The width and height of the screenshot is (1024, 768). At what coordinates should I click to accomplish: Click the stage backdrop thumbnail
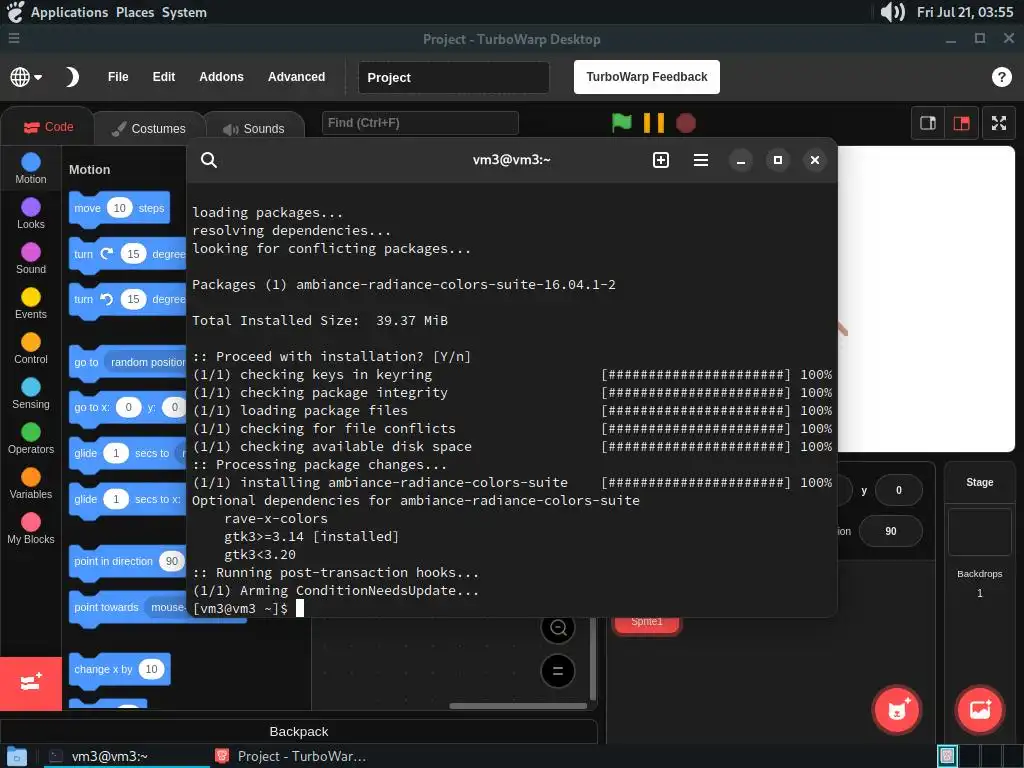[980, 532]
